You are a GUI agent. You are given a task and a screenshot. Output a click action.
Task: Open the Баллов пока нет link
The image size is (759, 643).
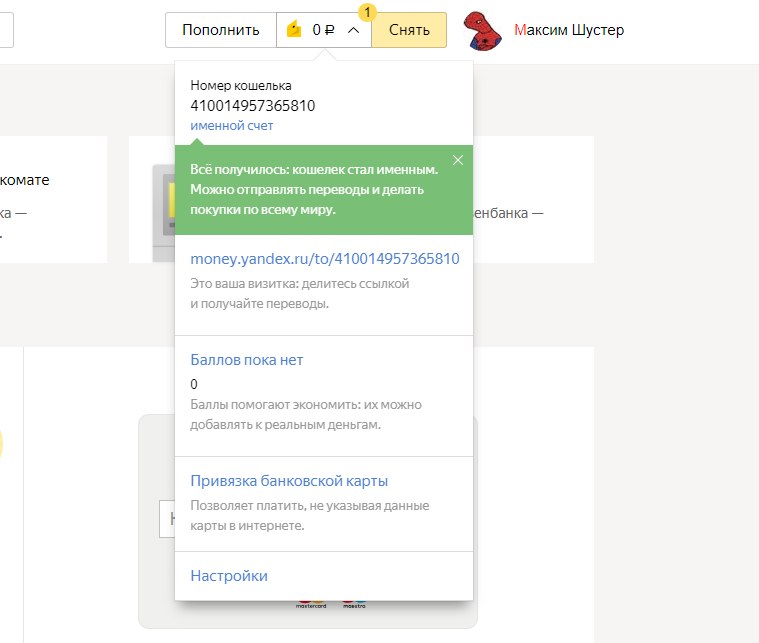[x=246, y=360]
